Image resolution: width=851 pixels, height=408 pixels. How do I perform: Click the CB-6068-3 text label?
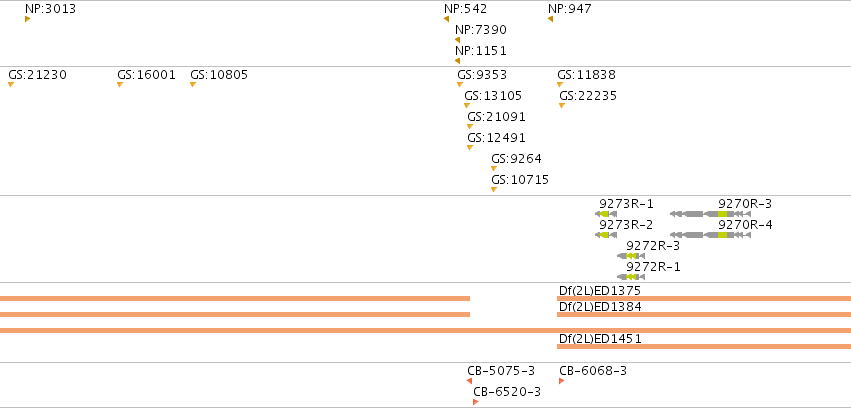click(593, 371)
